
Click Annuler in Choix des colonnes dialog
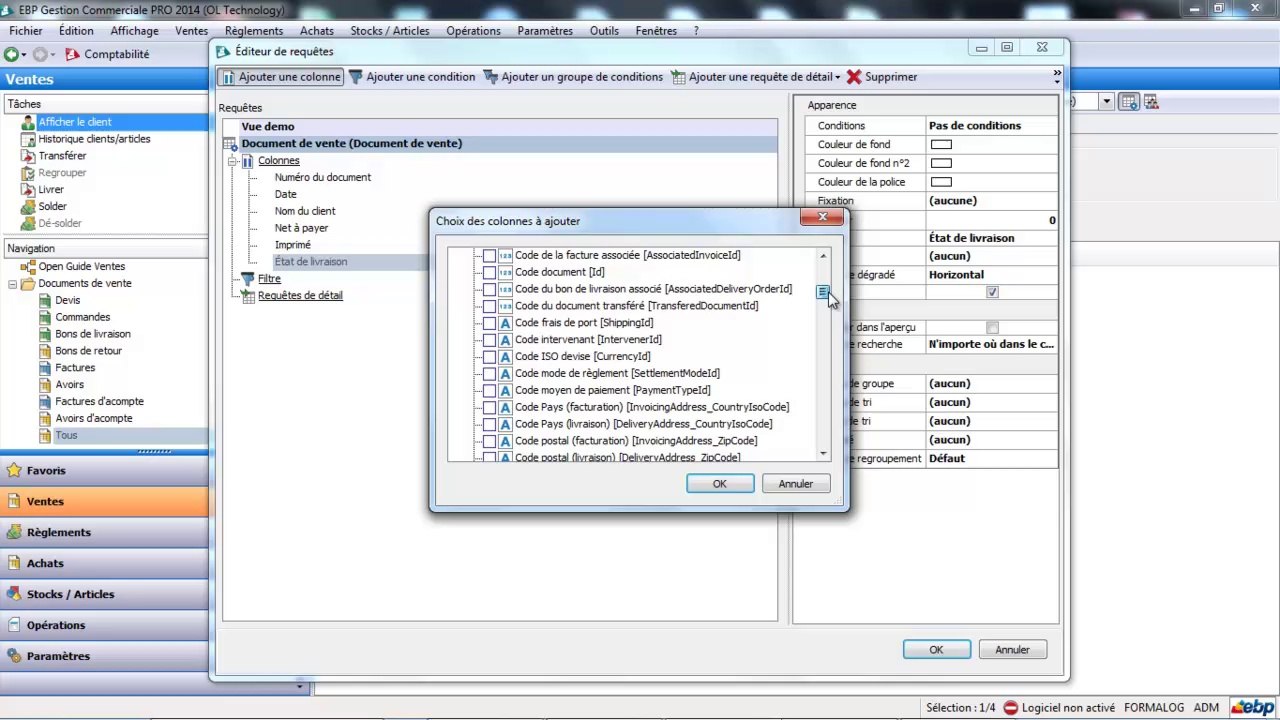coord(796,484)
